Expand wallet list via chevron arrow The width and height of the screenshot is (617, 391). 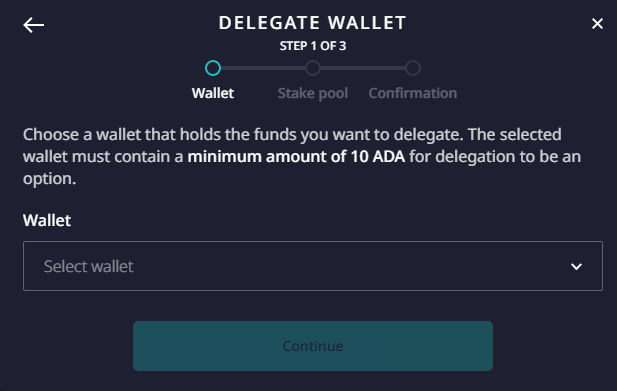coord(576,266)
